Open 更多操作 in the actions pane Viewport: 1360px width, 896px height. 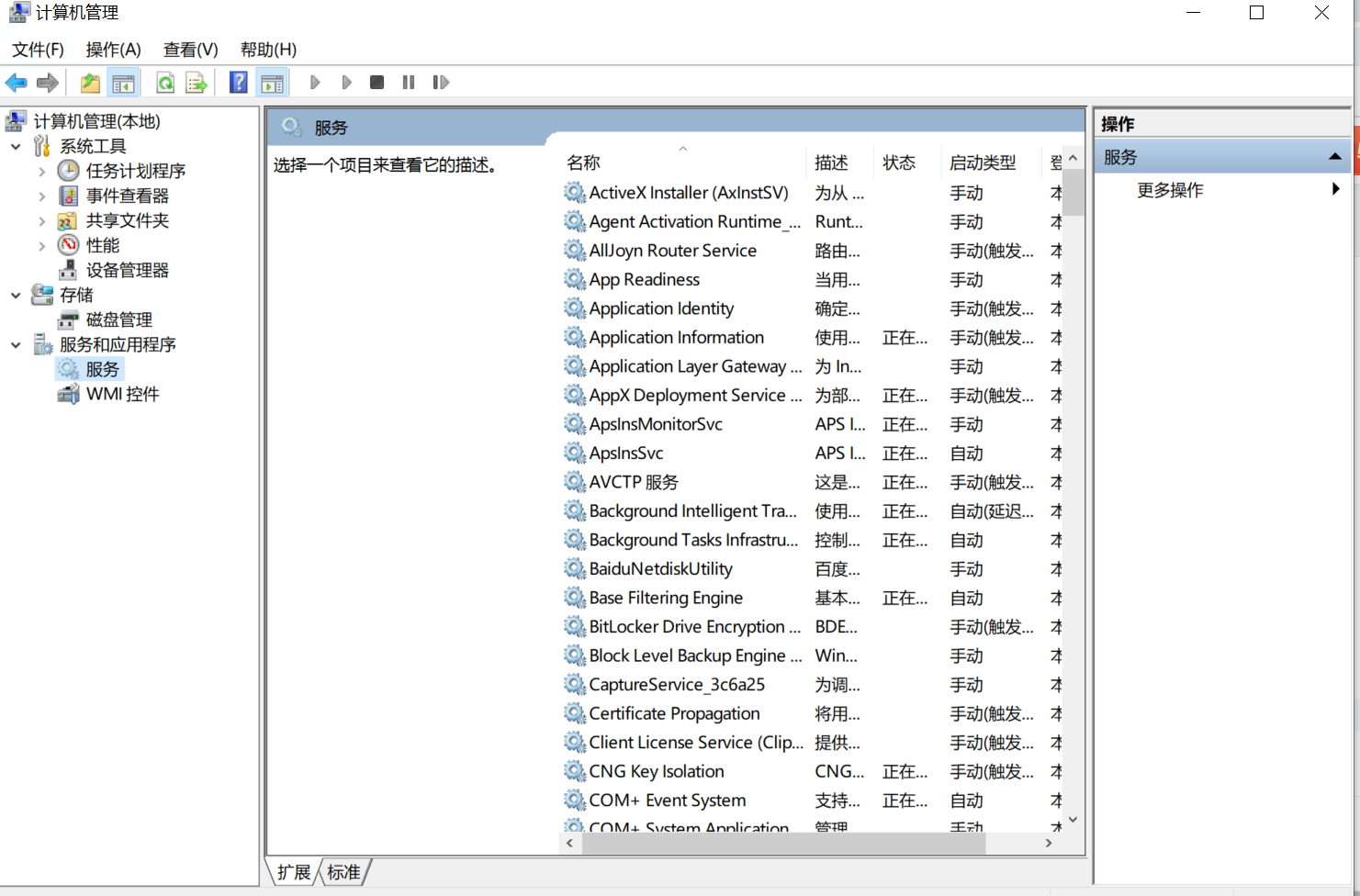coord(1170,190)
